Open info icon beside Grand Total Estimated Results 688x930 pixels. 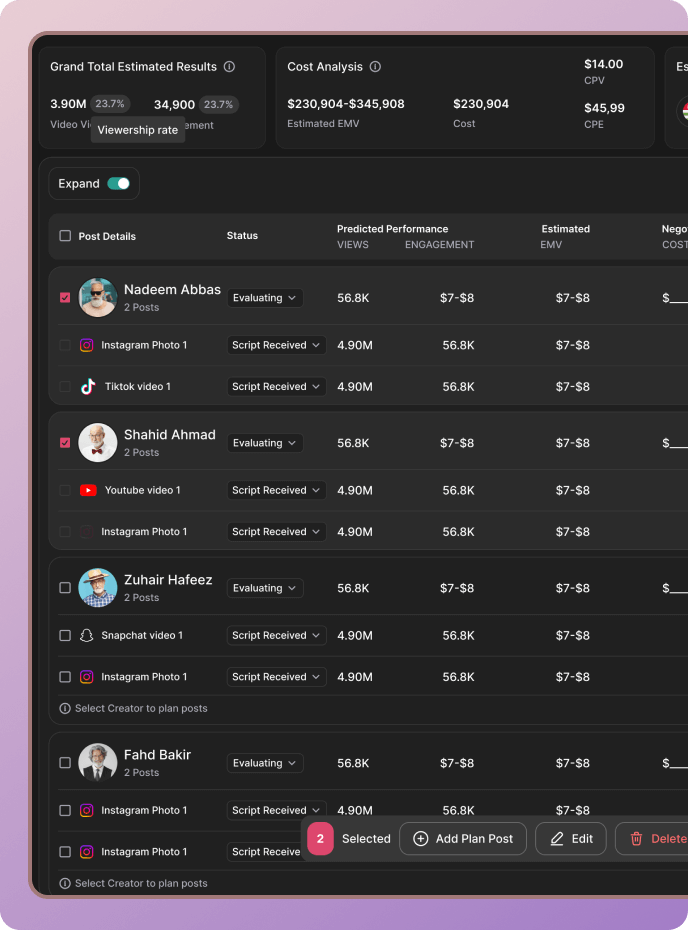pyautogui.click(x=230, y=66)
